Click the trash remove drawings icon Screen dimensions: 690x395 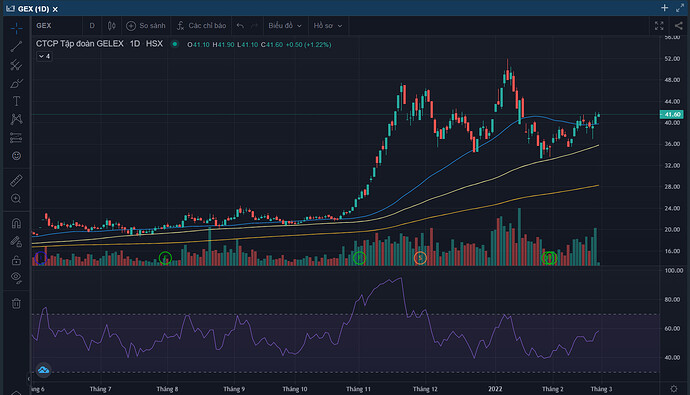point(16,304)
